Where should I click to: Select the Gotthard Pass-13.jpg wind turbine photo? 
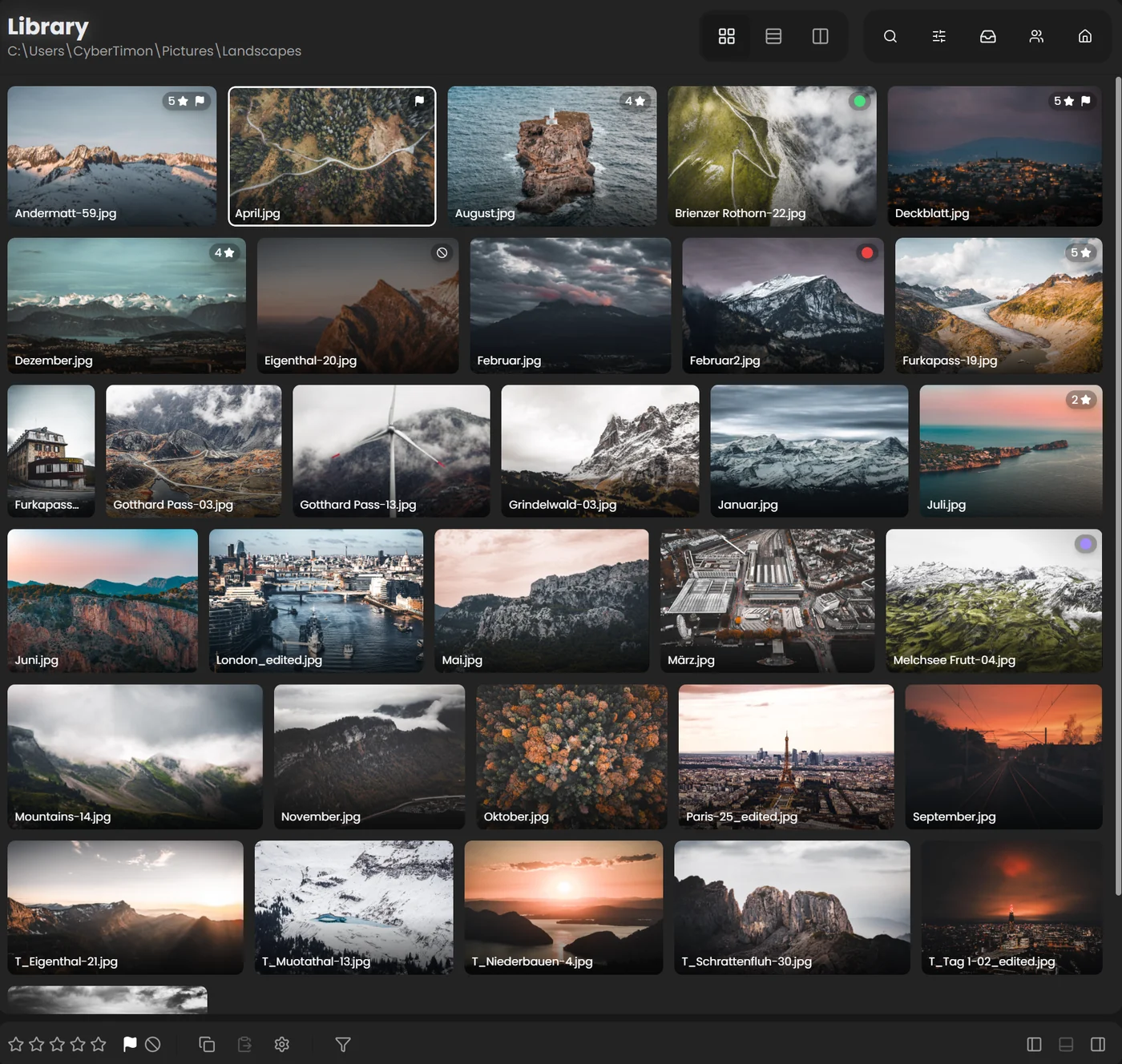(391, 451)
